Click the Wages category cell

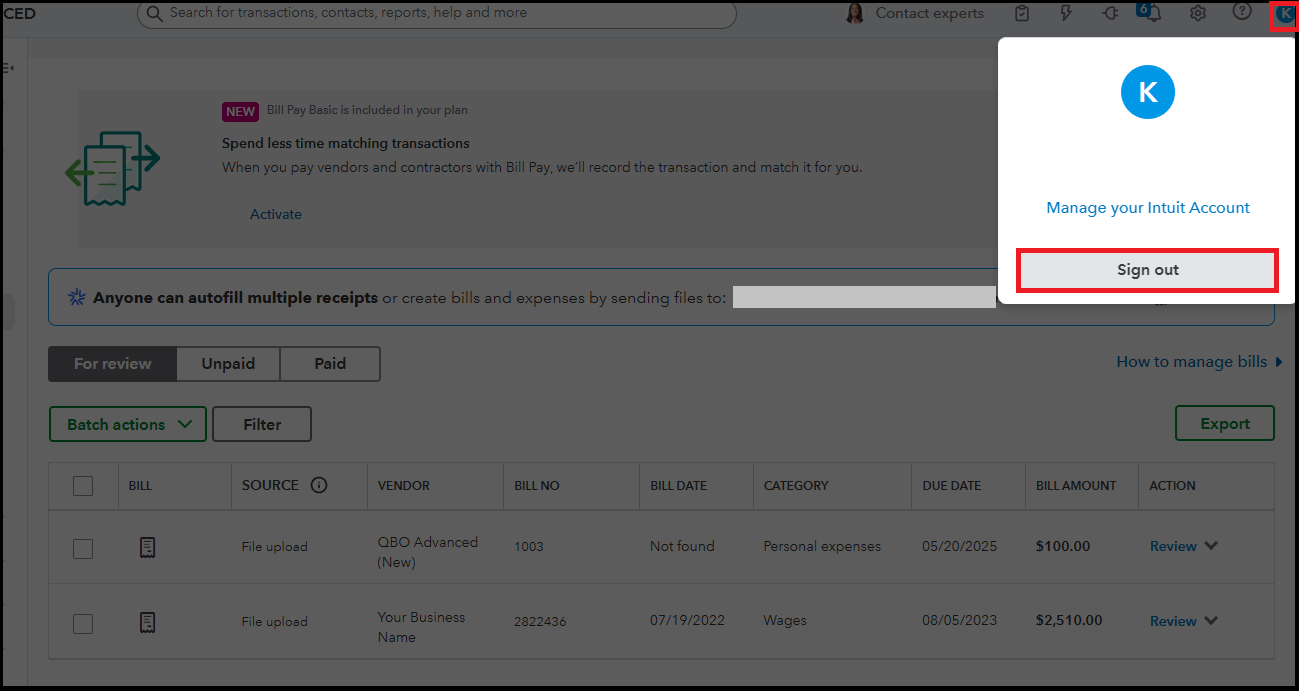[x=785, y=621]
